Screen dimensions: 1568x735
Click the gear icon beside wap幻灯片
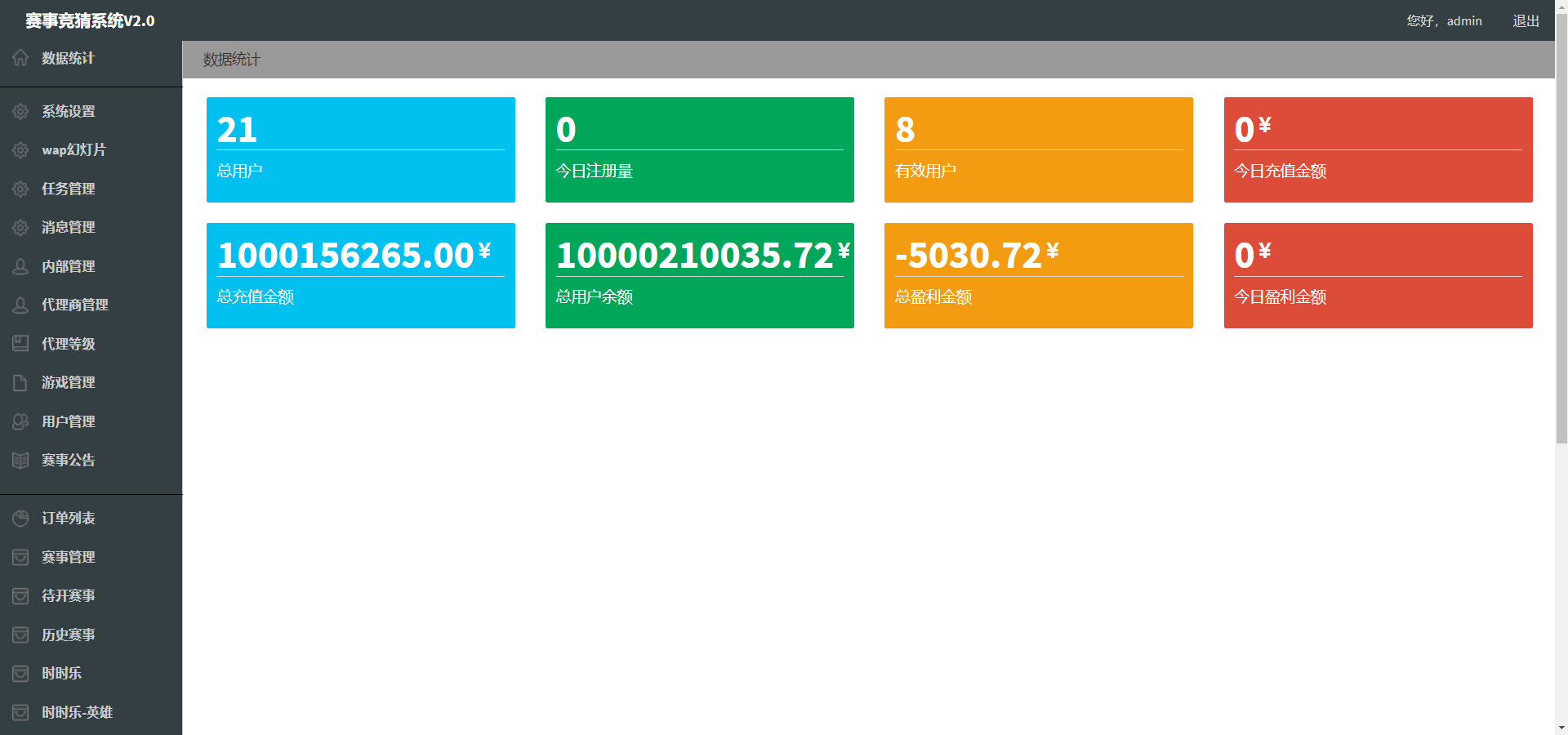(20, 150)
